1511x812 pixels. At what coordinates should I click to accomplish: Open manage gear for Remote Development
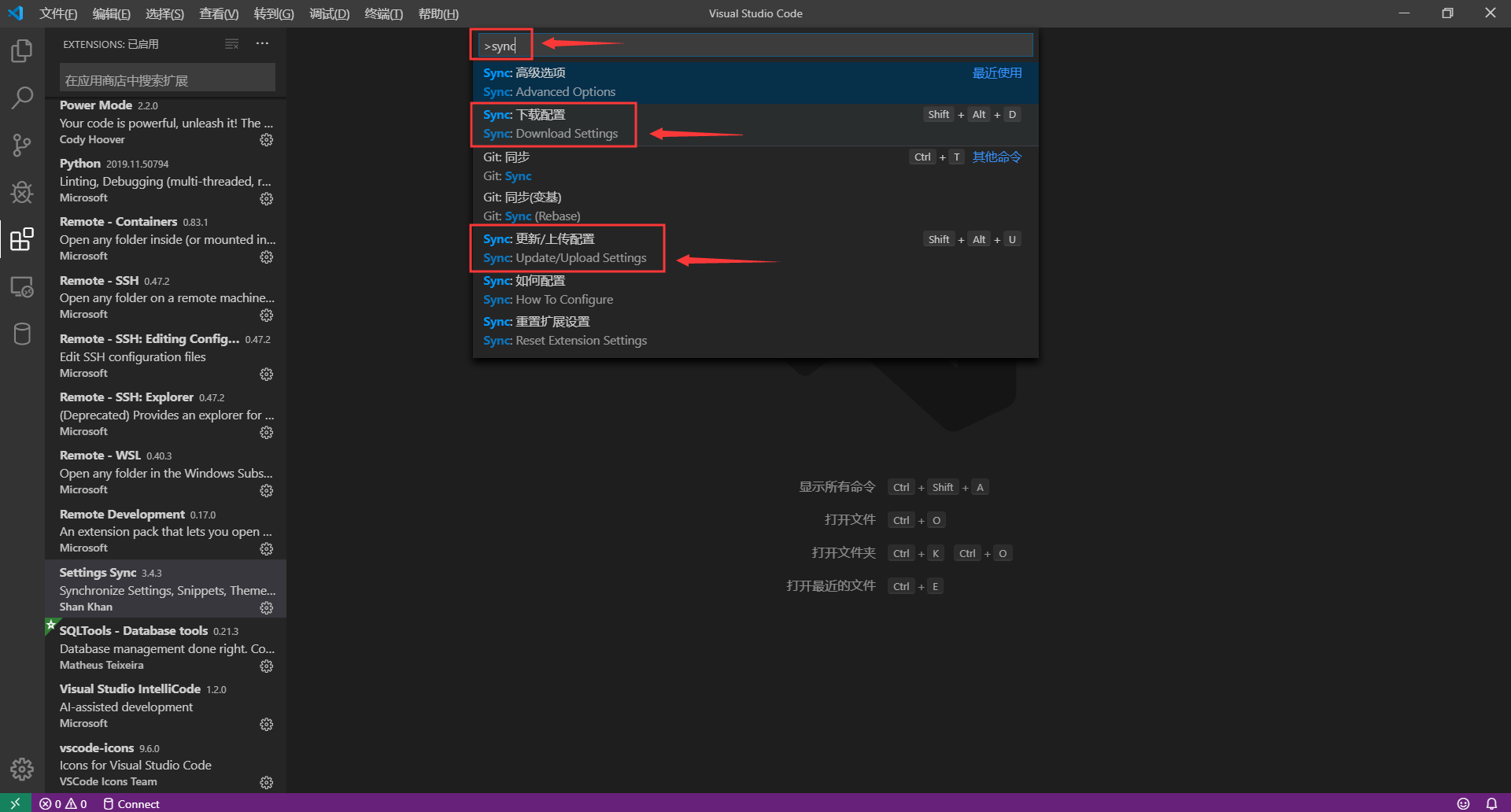coord(267,548)
